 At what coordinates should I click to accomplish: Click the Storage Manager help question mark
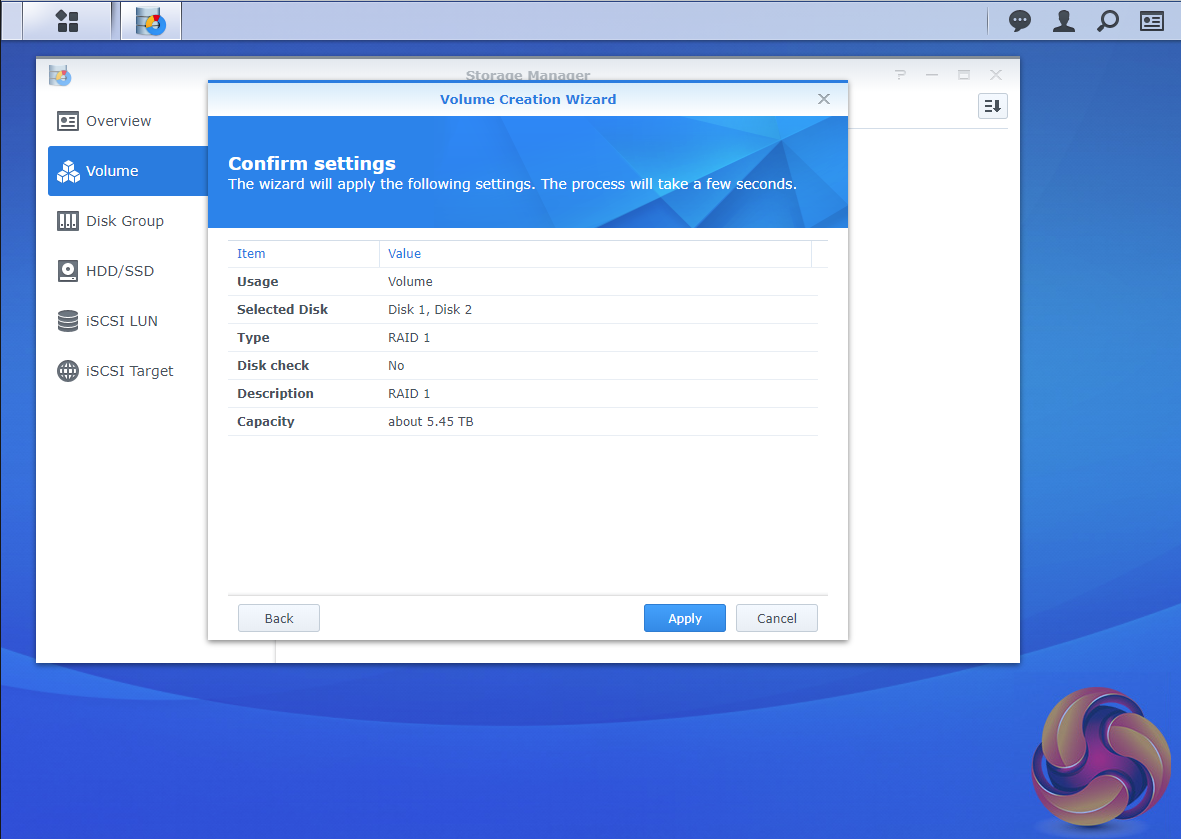pyautogui.click(x=900, y=75)
